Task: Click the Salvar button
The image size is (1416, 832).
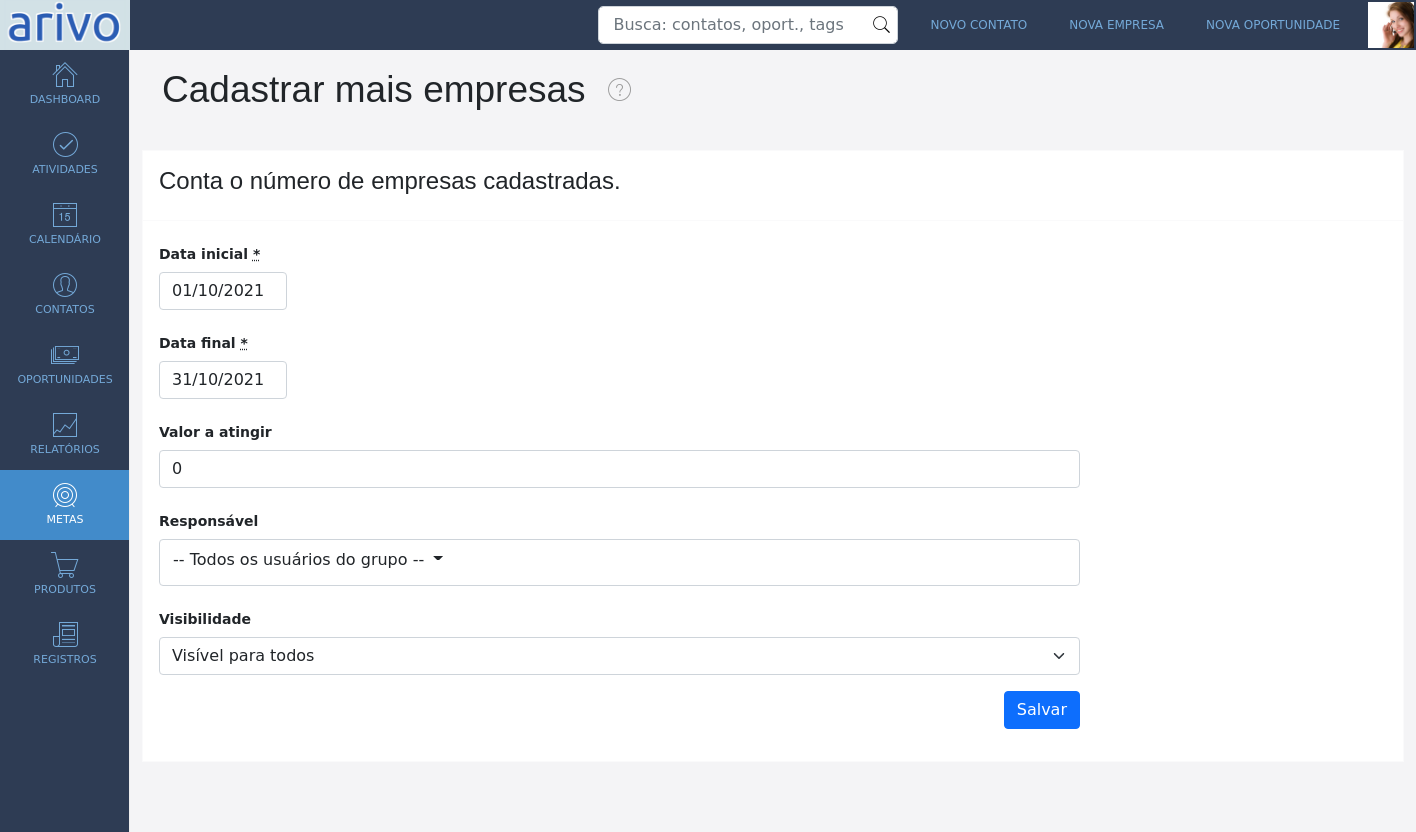Action: point(1042,710)
